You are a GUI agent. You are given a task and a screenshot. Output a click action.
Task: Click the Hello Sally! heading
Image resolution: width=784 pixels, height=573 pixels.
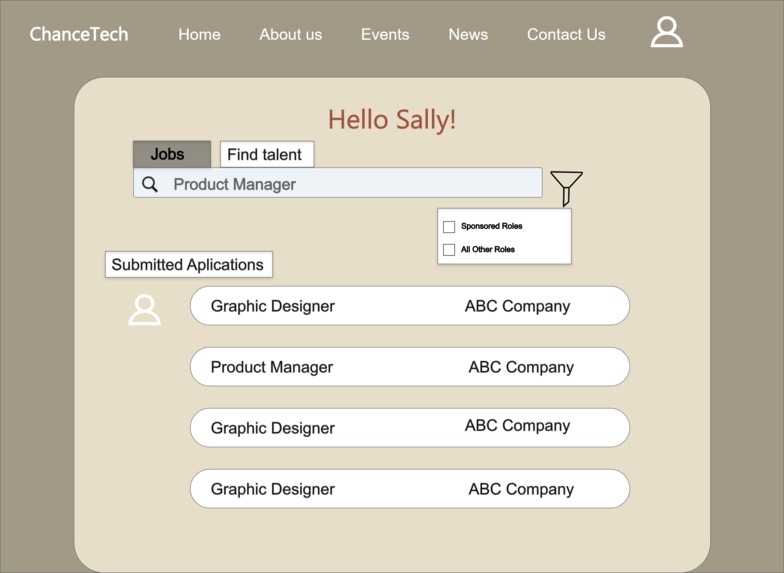coord(392,120)
